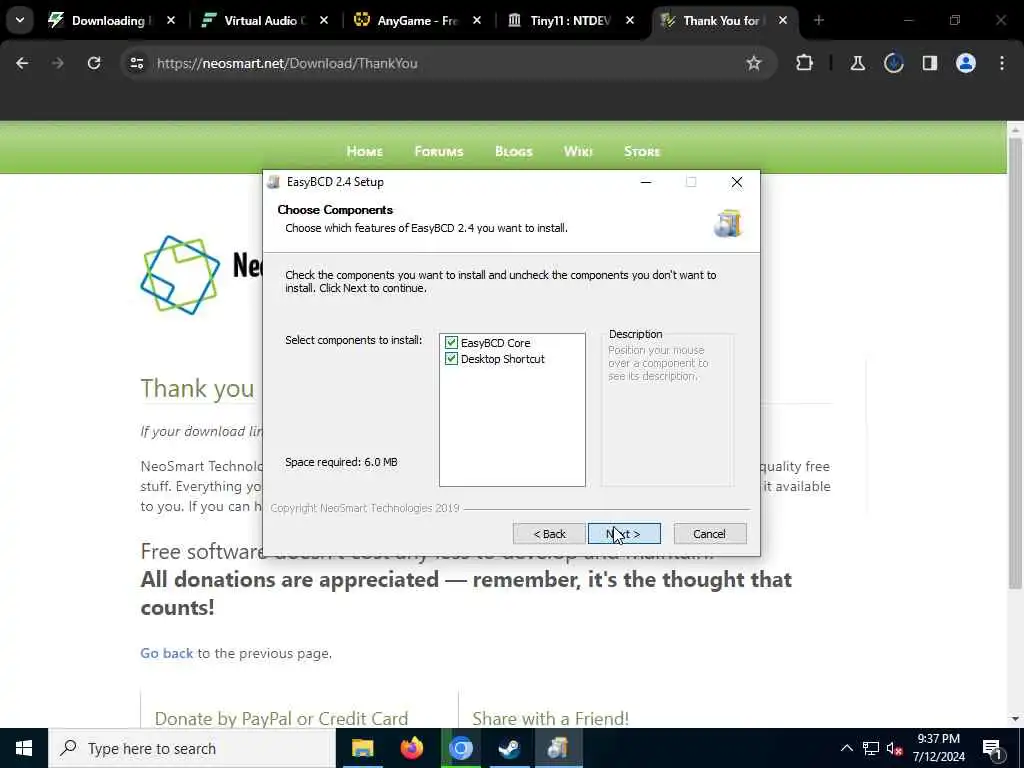Open the browser three-dot menu
Screen dimensions: 1024x768
tap(1002, 63)
